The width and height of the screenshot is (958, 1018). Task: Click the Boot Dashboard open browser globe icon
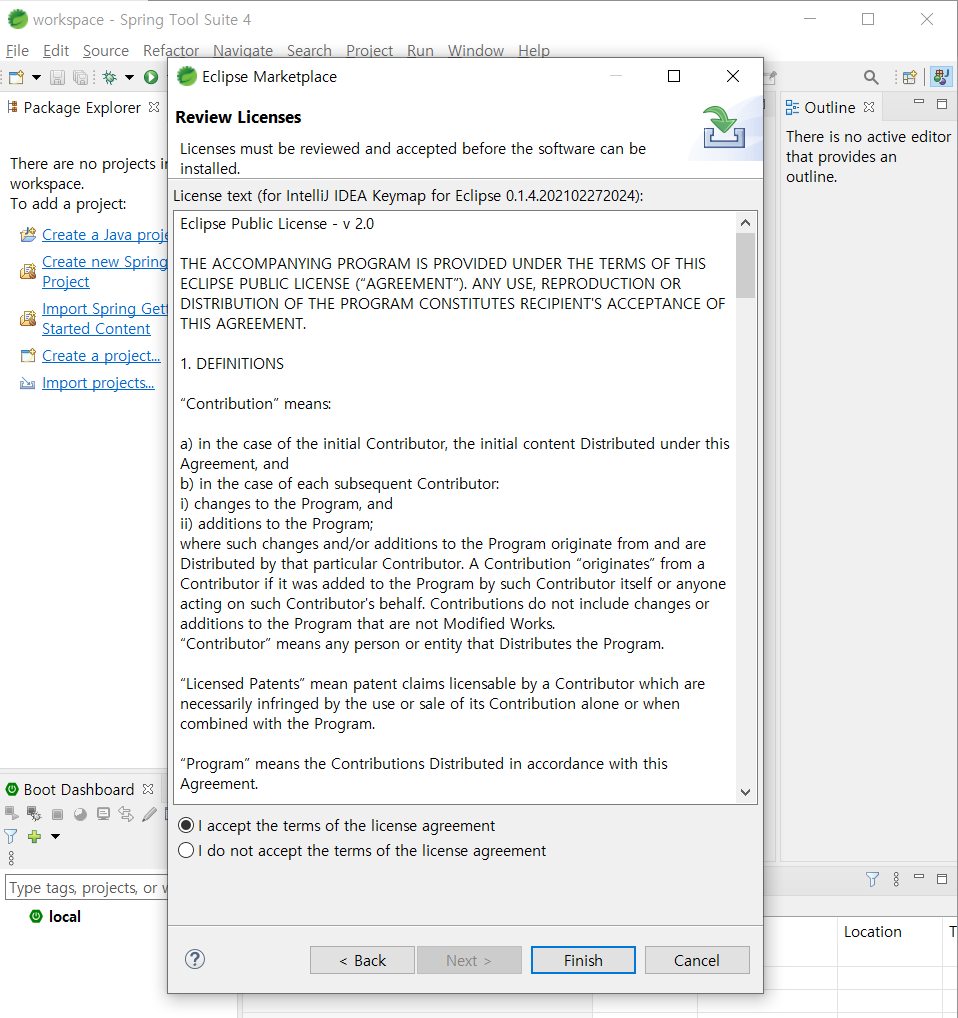pos(80,814)
